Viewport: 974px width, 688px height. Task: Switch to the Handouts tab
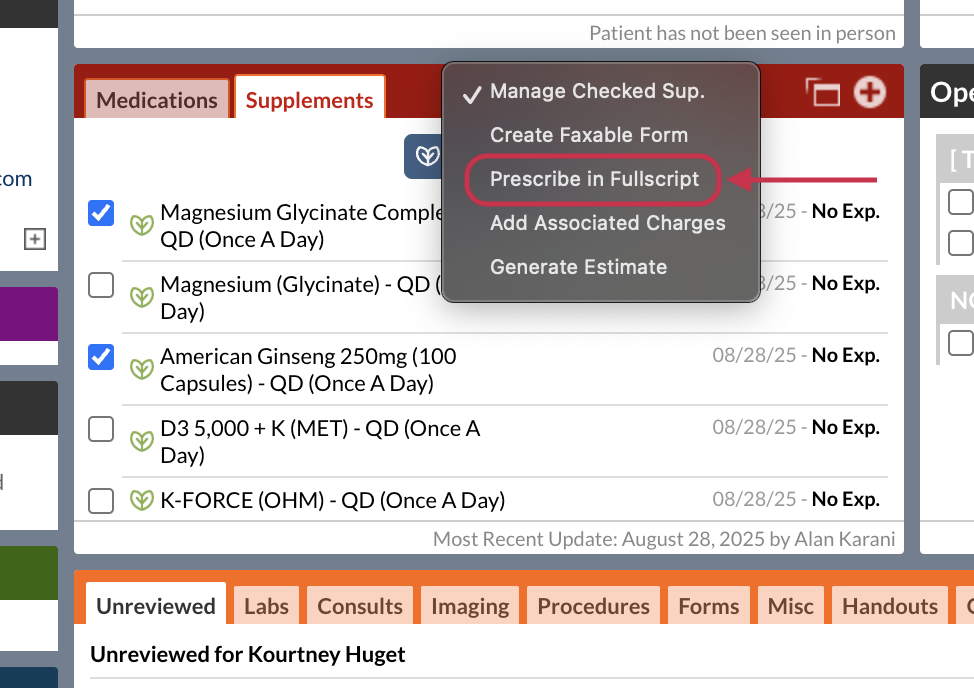point(890,605)
